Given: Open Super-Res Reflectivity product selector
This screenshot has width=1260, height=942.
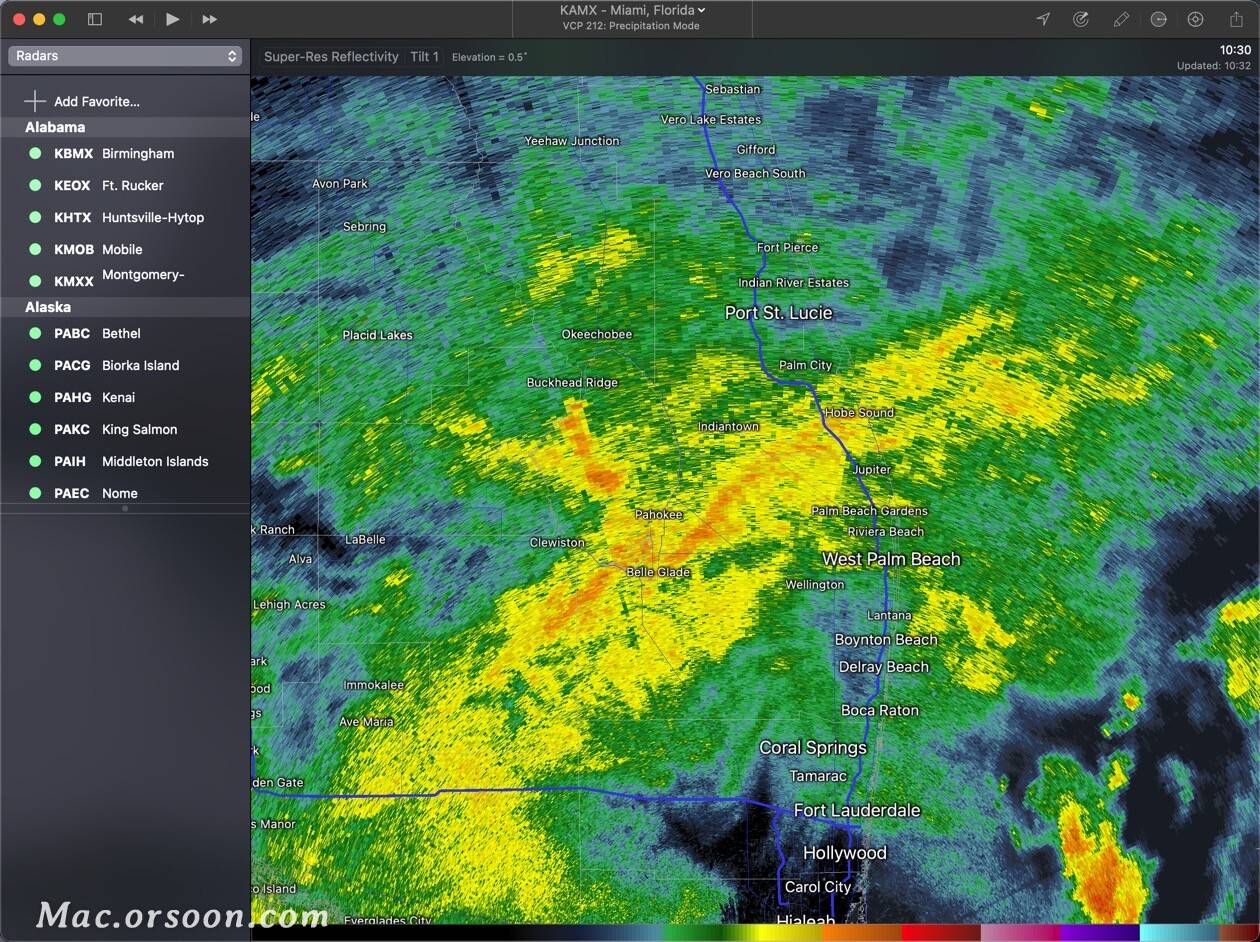Looking at the screenshot, I should click(x=331, y=57).
